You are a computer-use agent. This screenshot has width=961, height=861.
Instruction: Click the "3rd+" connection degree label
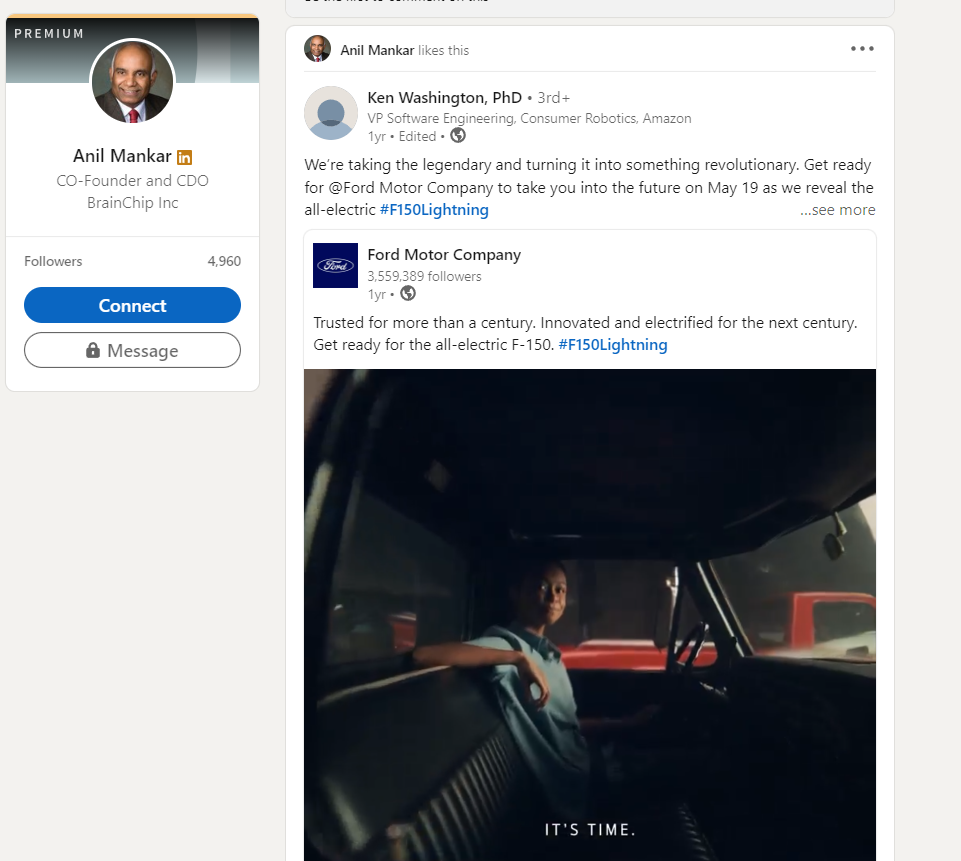[x=553, y=98]
